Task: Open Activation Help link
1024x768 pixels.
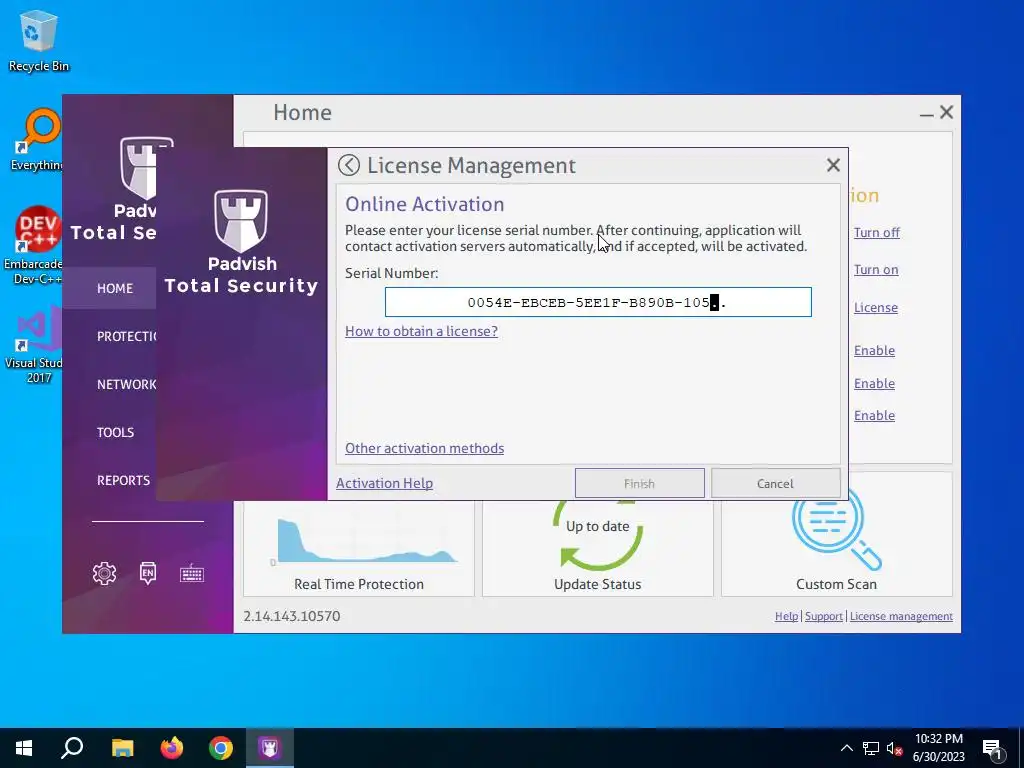Action: click(384, 483)
